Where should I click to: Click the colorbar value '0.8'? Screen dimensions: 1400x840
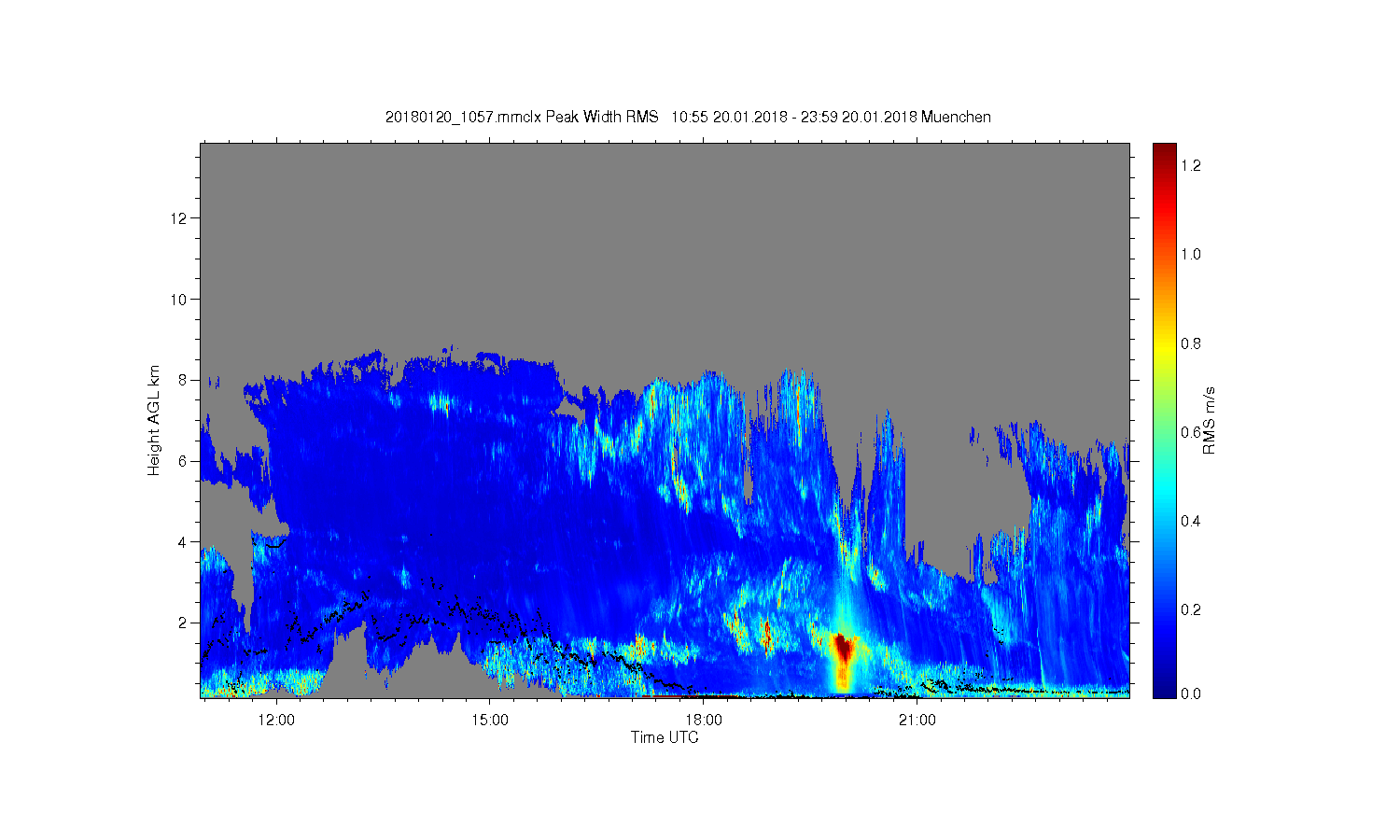tap(1191, 343)
